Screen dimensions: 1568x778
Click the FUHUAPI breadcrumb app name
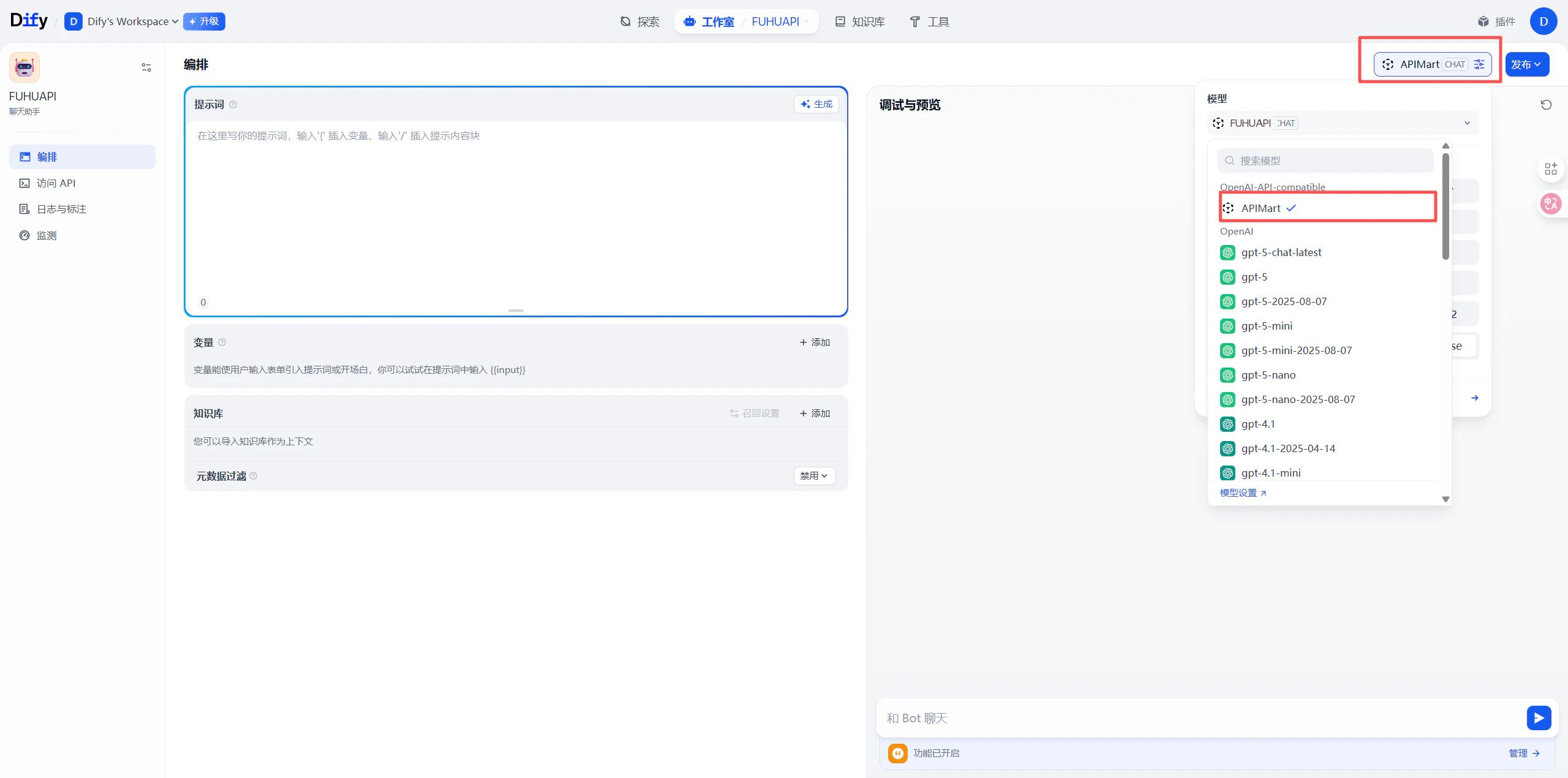pyautogui.click(x=775, y=21)
